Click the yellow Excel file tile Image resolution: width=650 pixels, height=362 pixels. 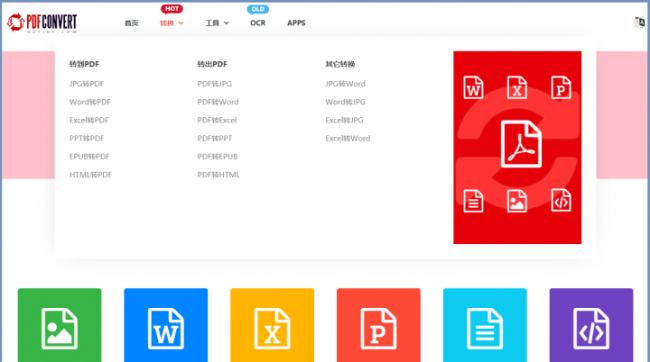[x=272, y=325]
